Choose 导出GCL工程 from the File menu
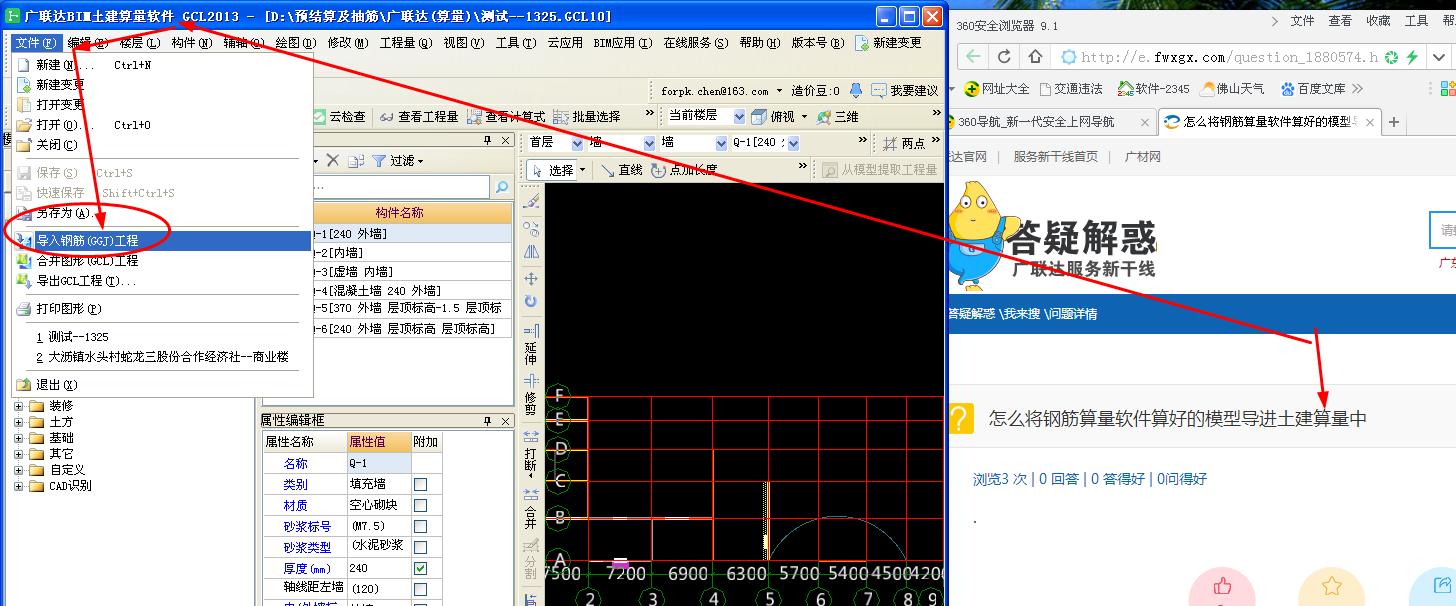The image size is (1456, 606). click(164, 281)
